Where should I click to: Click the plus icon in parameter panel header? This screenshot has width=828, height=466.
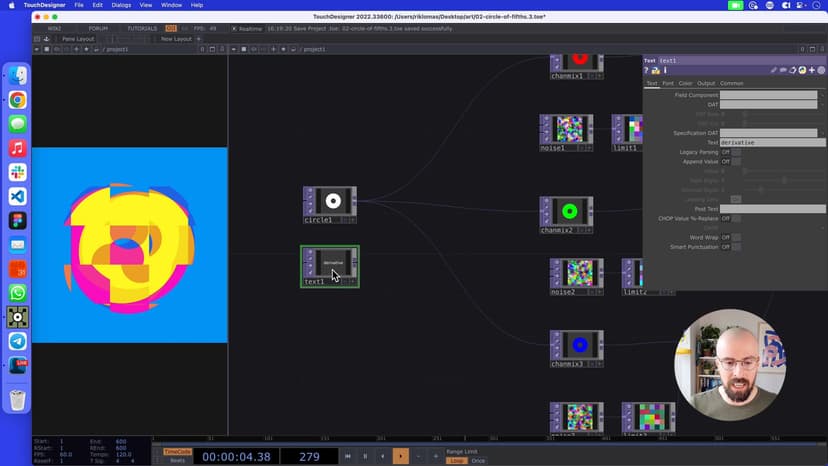point(812,71)
